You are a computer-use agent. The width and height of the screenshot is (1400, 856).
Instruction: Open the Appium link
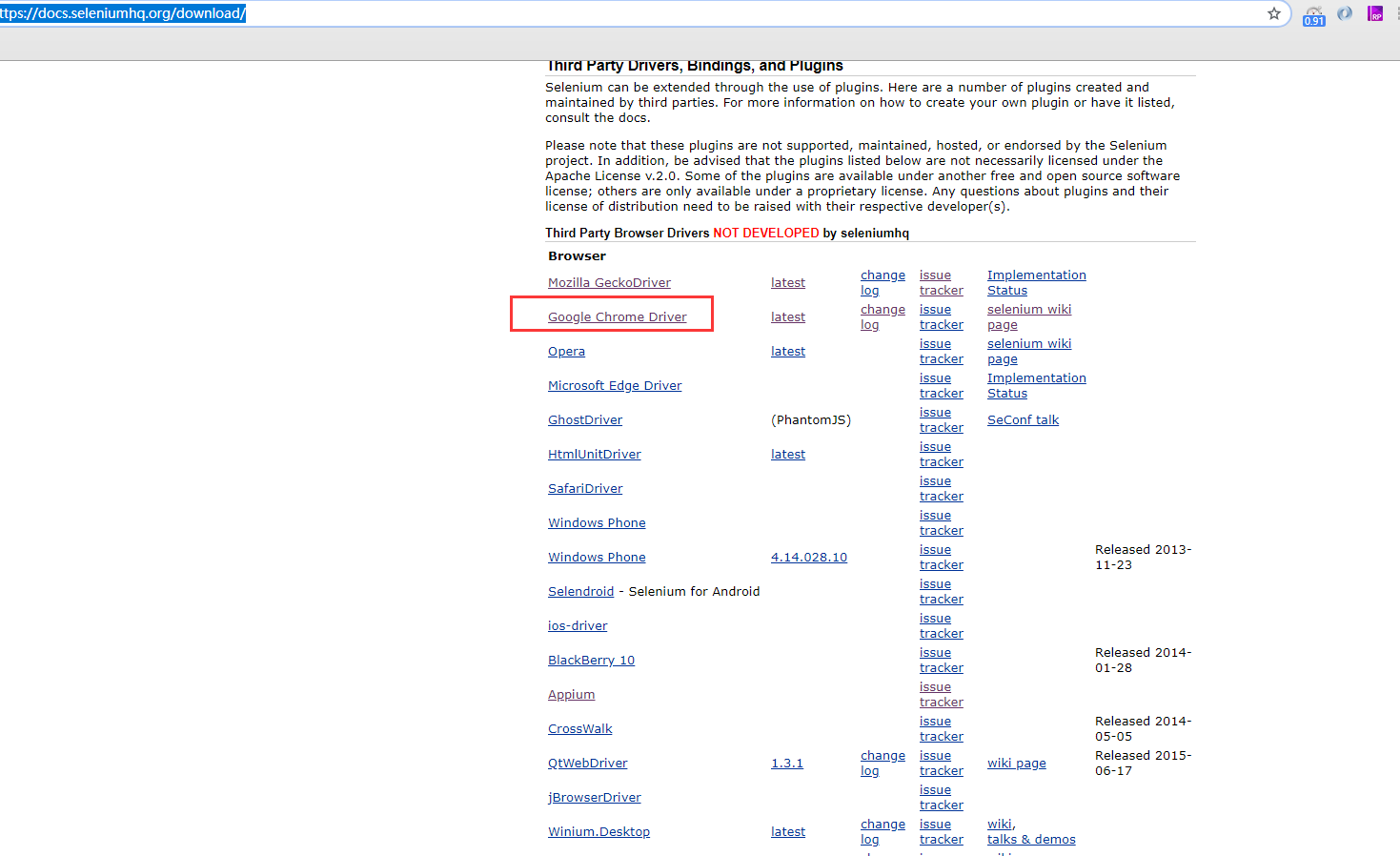[571, 694]
